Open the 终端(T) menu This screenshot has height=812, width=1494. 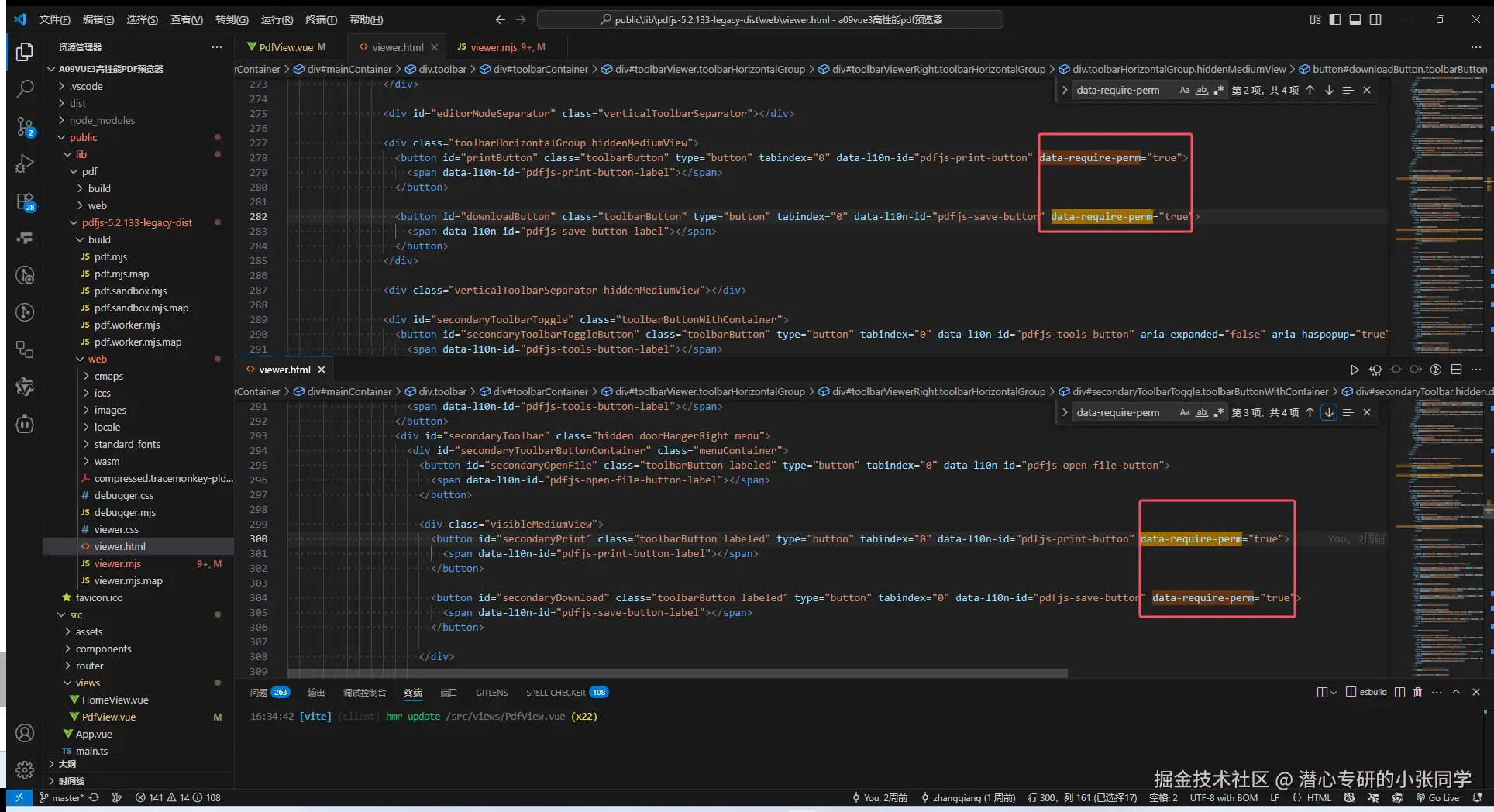pos(321,19)
